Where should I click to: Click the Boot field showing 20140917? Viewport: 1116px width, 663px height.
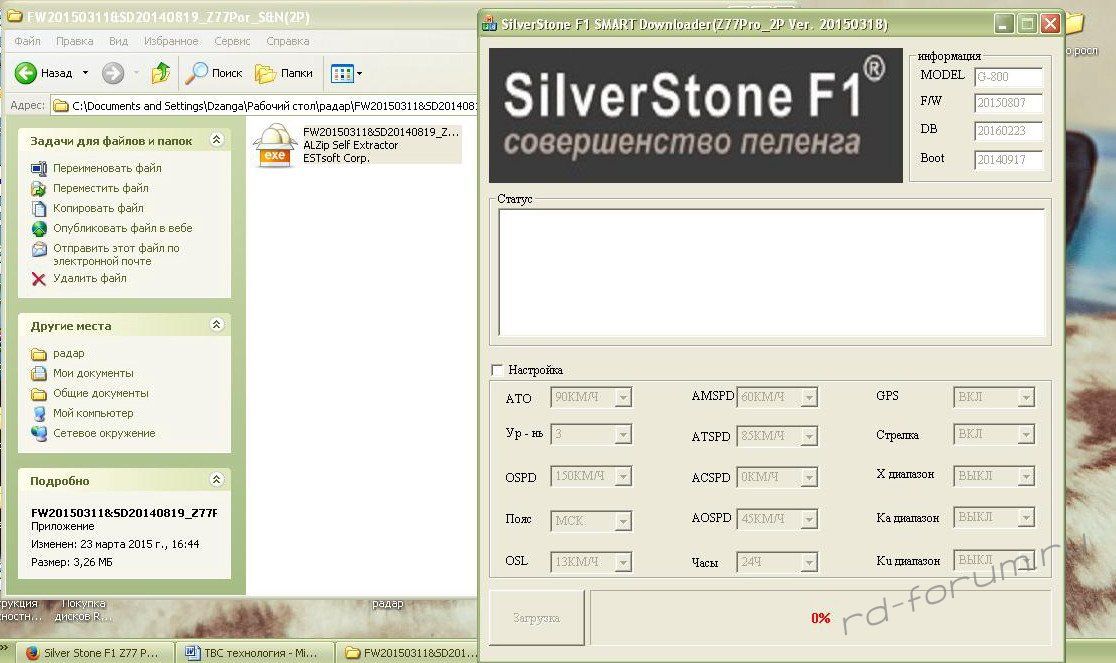point(1009,160)
